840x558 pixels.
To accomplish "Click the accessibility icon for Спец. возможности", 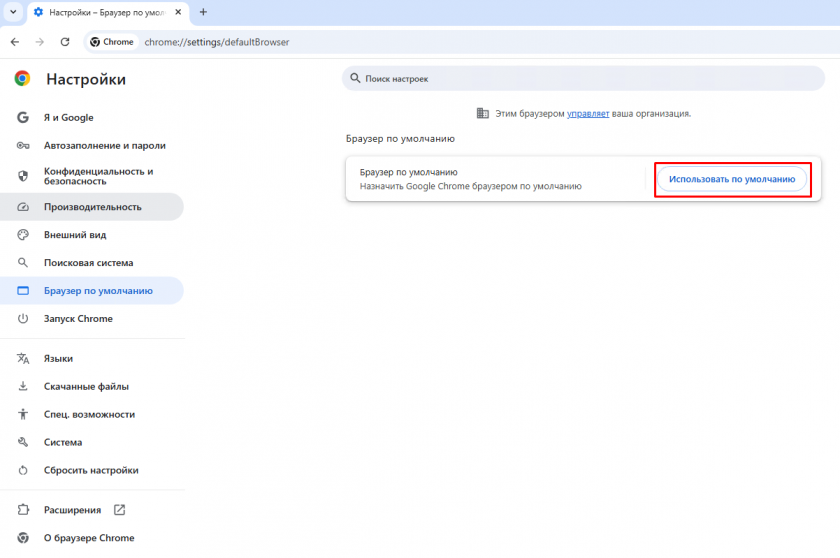I will click(x=23, y=414).
